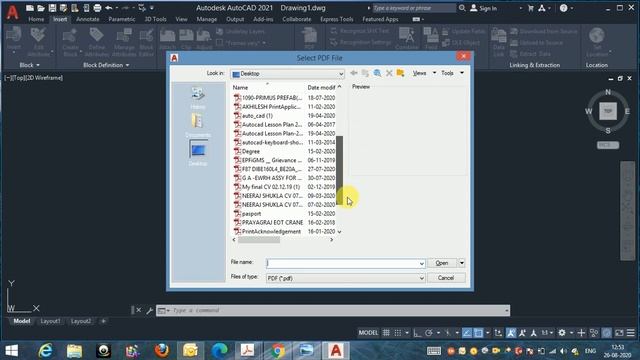Open the Express Tools ribbon tab
The height and width of the screenshot is (360, 640).
pos(337,19)
